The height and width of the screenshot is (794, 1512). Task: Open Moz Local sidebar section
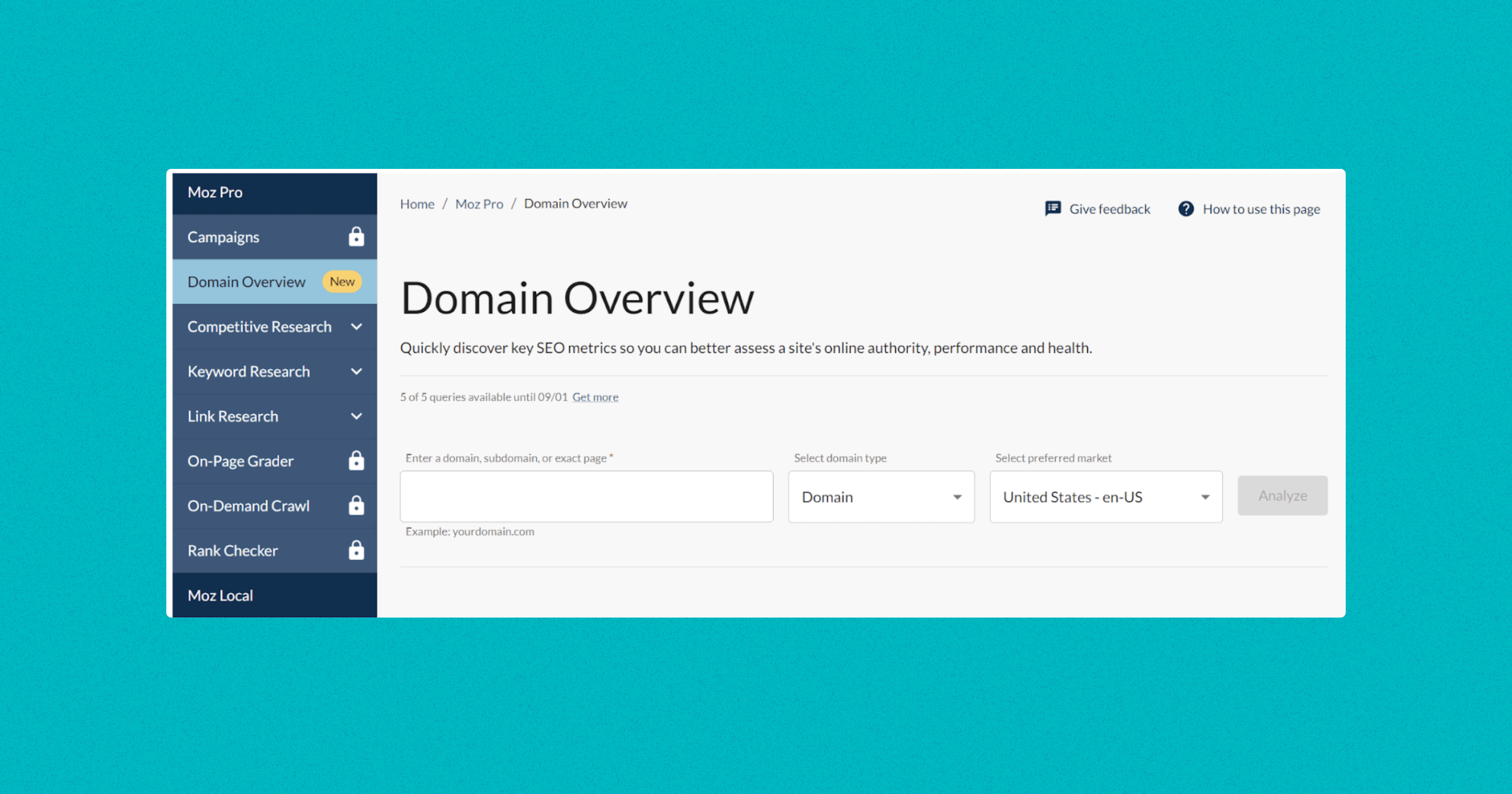pos(220,595)
